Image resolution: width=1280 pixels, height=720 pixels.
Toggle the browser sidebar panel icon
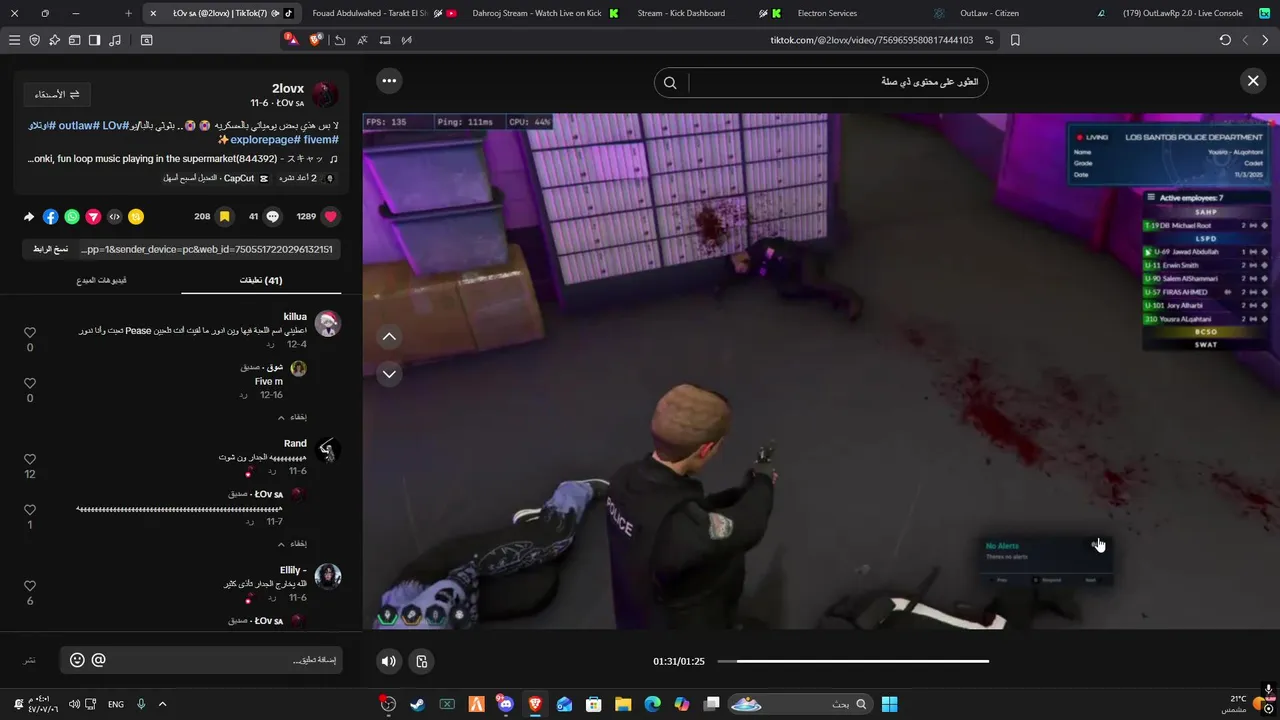click(x=94, y=40)
